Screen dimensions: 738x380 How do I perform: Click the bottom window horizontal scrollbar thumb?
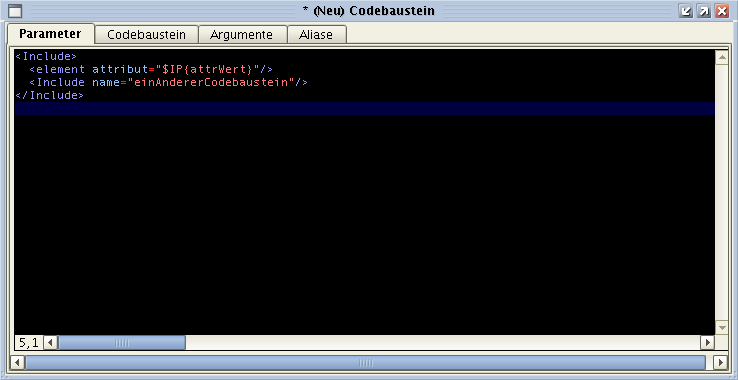(x=365, y=363)
